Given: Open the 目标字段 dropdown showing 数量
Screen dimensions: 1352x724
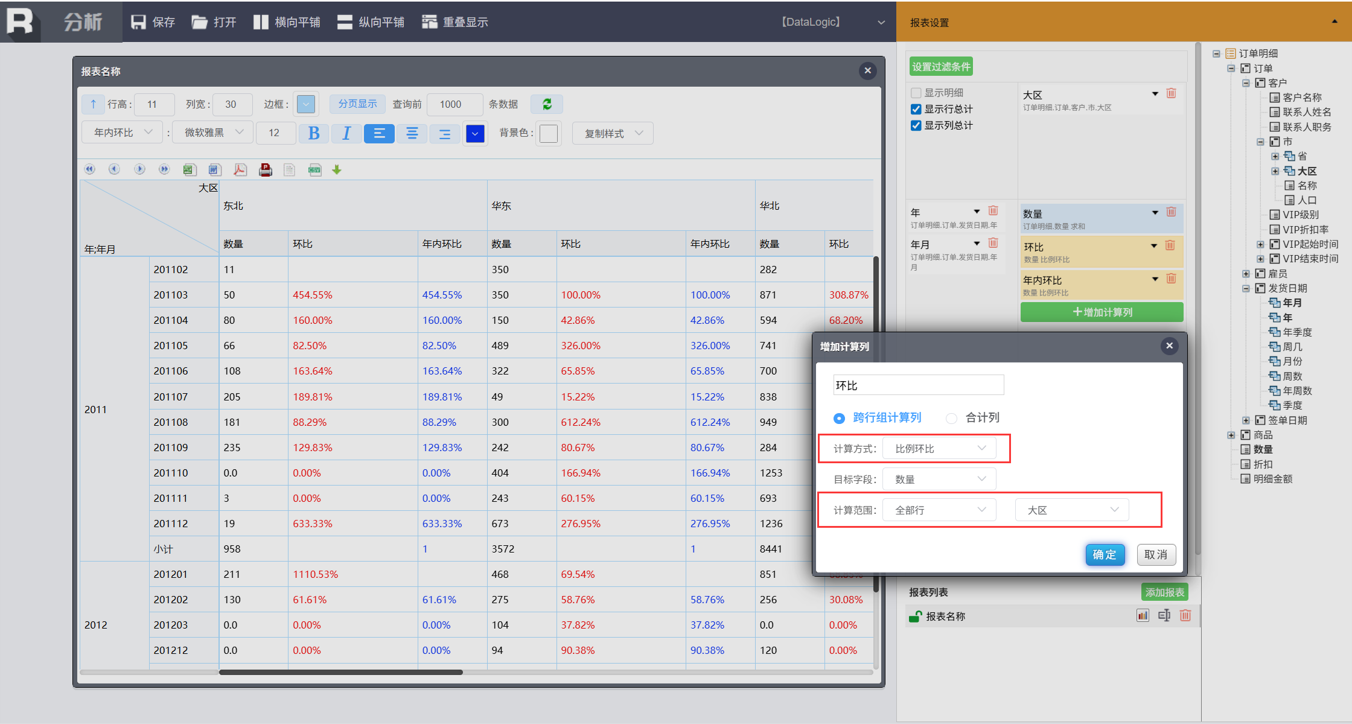Looking at the screenshot, I should [x=939, y=480].
